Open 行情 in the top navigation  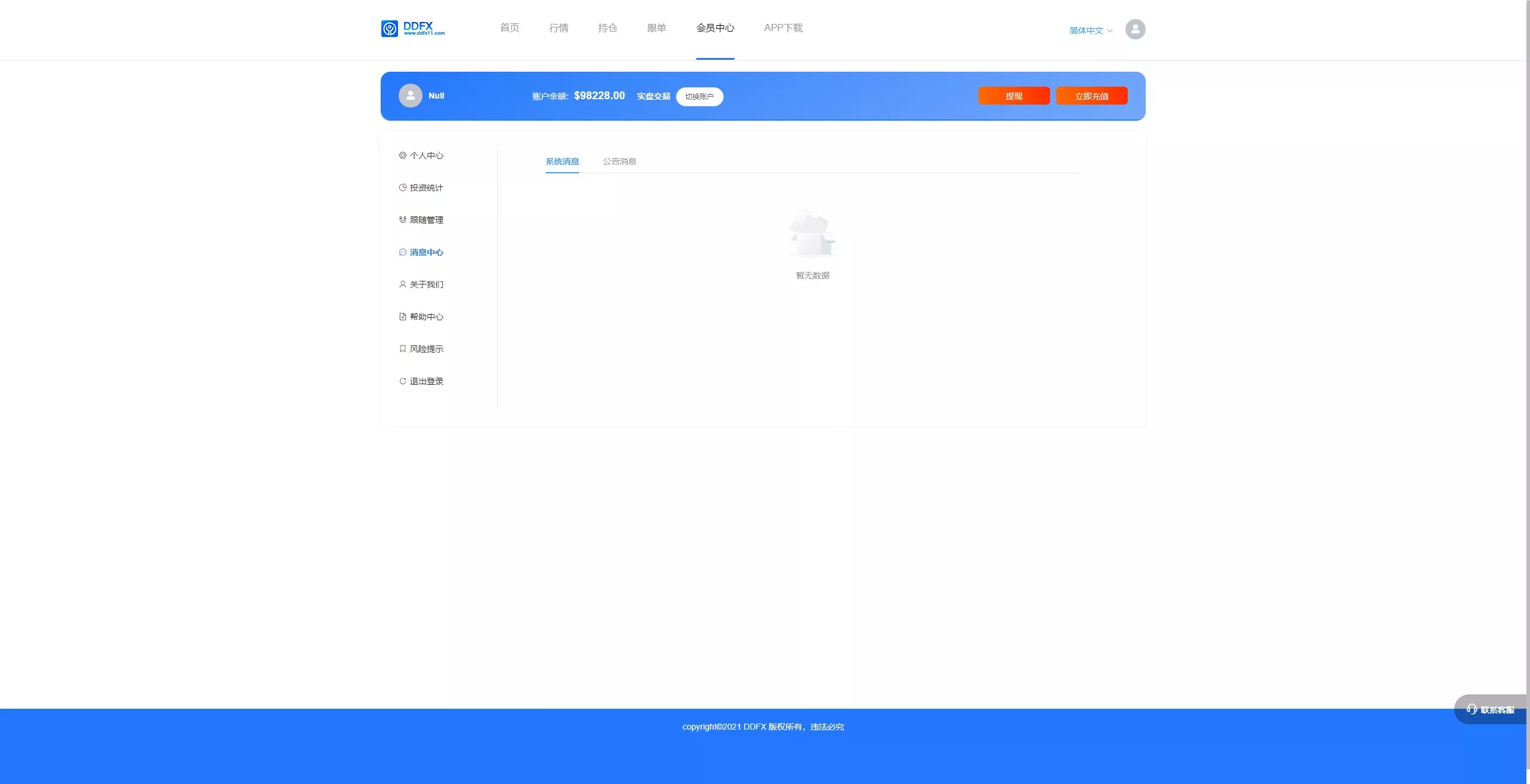pos(558,28)
